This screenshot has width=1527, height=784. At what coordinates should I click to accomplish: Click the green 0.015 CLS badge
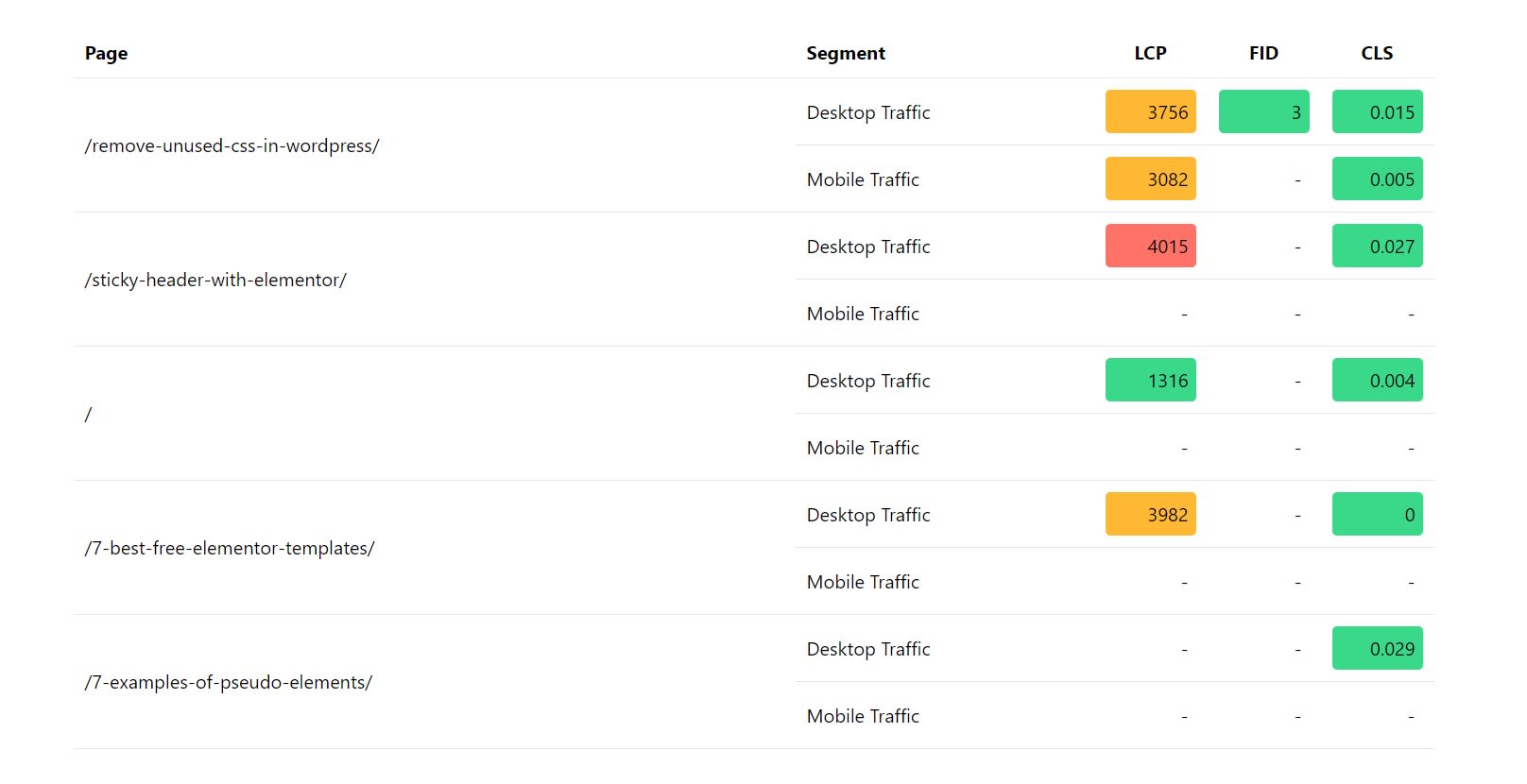coord(1378,111)
